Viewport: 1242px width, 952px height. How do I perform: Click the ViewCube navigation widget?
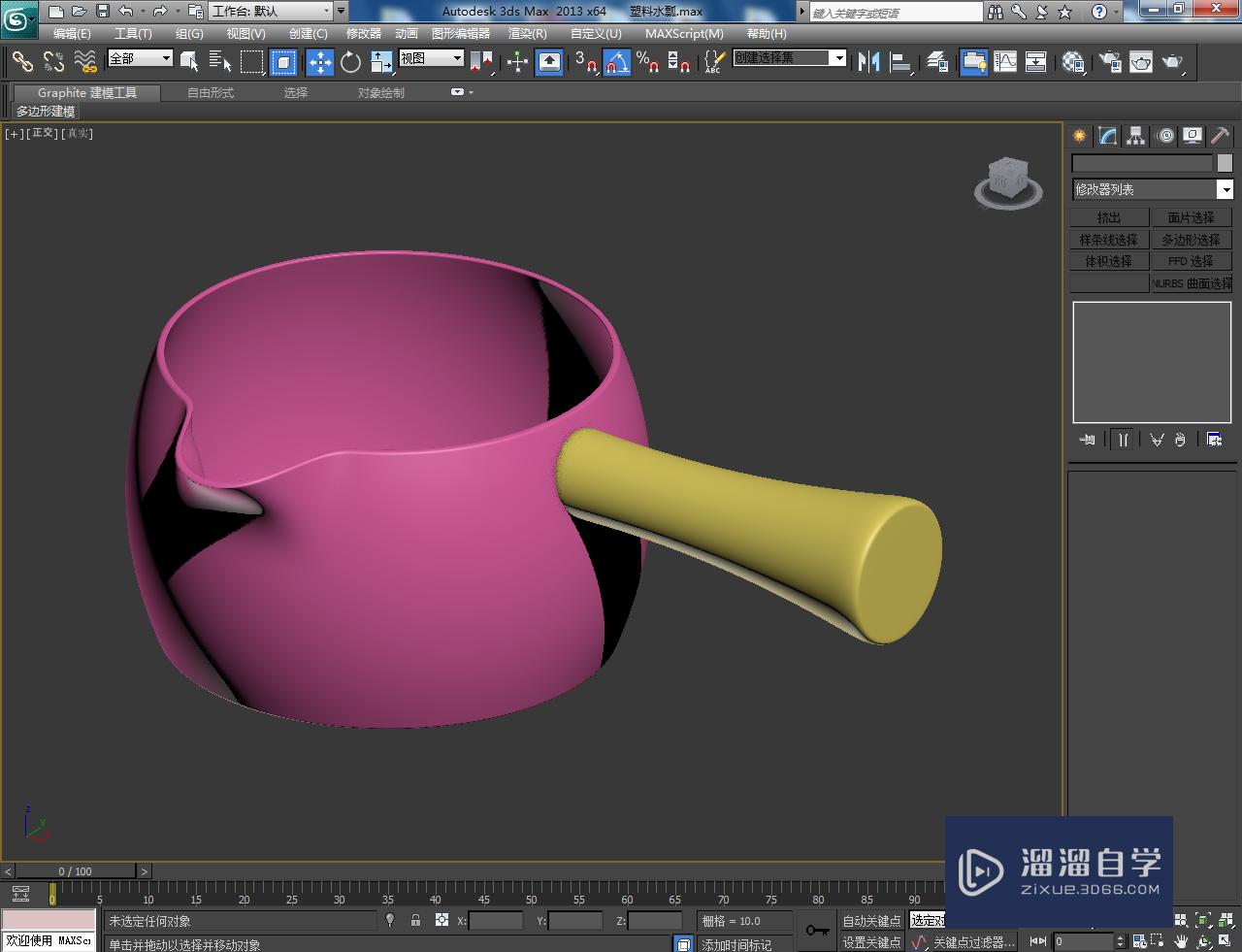(1008, 181)
